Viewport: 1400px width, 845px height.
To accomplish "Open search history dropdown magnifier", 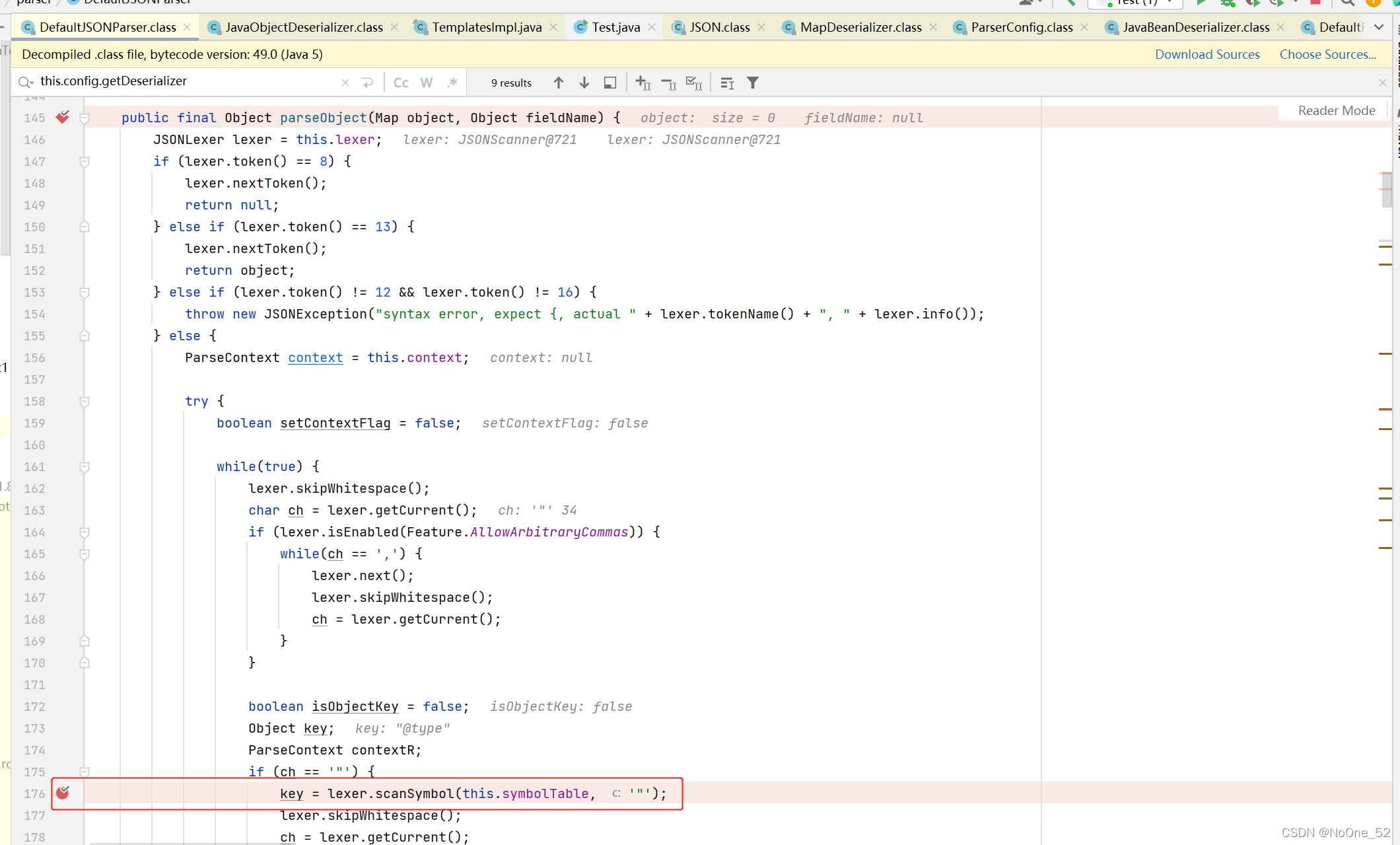I will [x=26, y=82].
